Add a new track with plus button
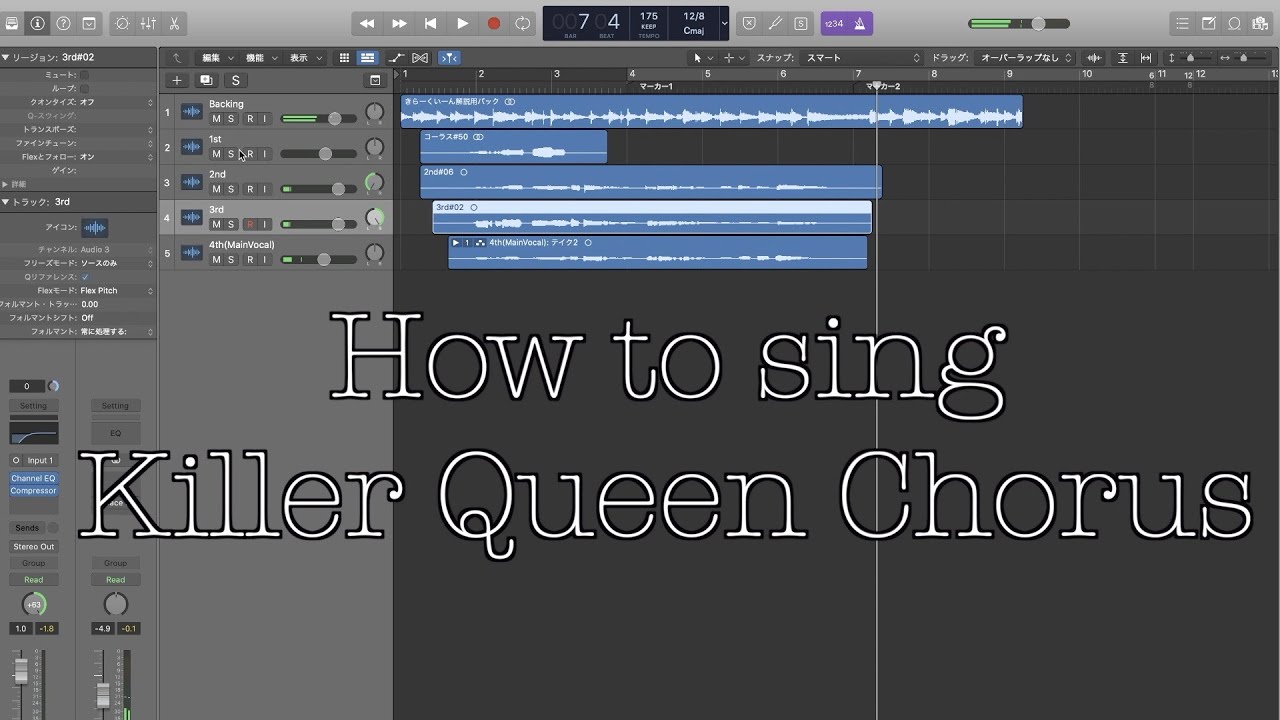This screenshot has height=720, width=1280. tap(177, 80)
